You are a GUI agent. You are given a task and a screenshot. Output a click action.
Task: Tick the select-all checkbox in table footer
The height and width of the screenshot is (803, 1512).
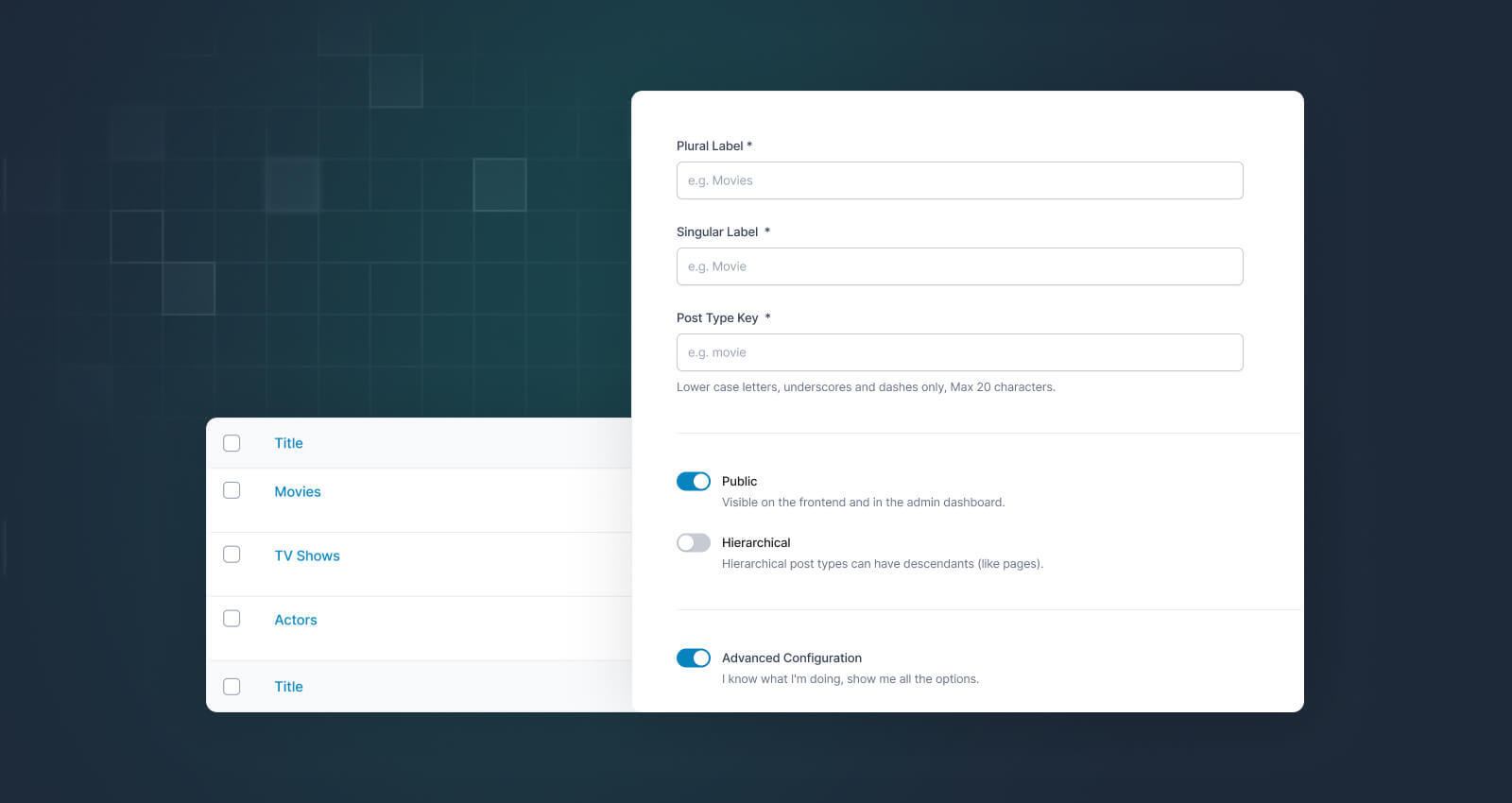pos(232,687)
